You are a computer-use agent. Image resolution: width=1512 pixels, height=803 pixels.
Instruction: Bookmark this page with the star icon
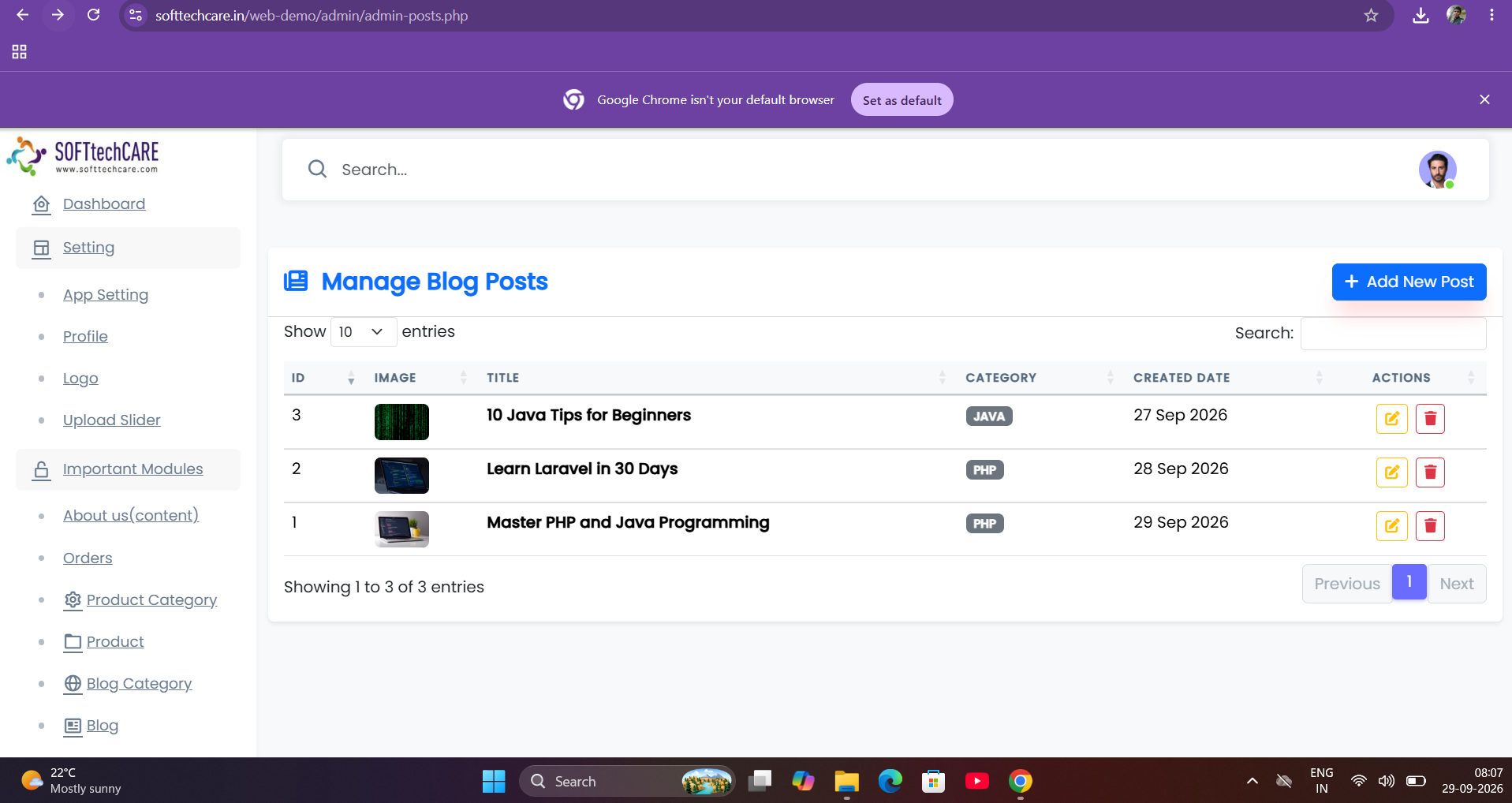coord(1371,15)
